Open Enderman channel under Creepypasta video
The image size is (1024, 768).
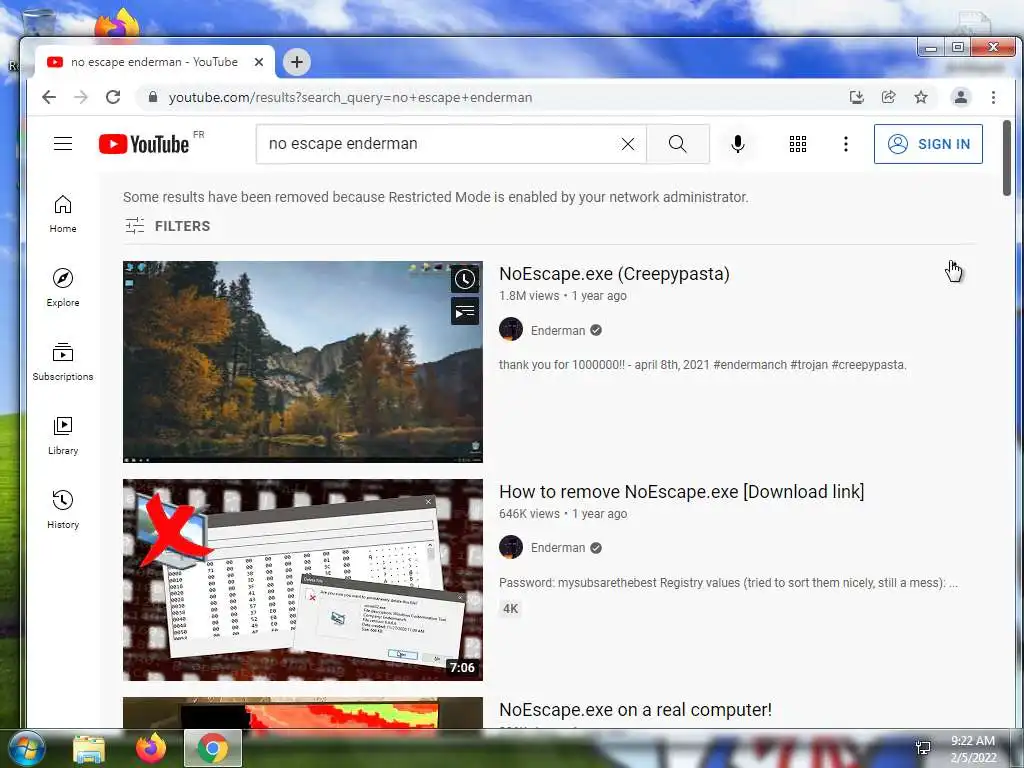pos(558,330)
